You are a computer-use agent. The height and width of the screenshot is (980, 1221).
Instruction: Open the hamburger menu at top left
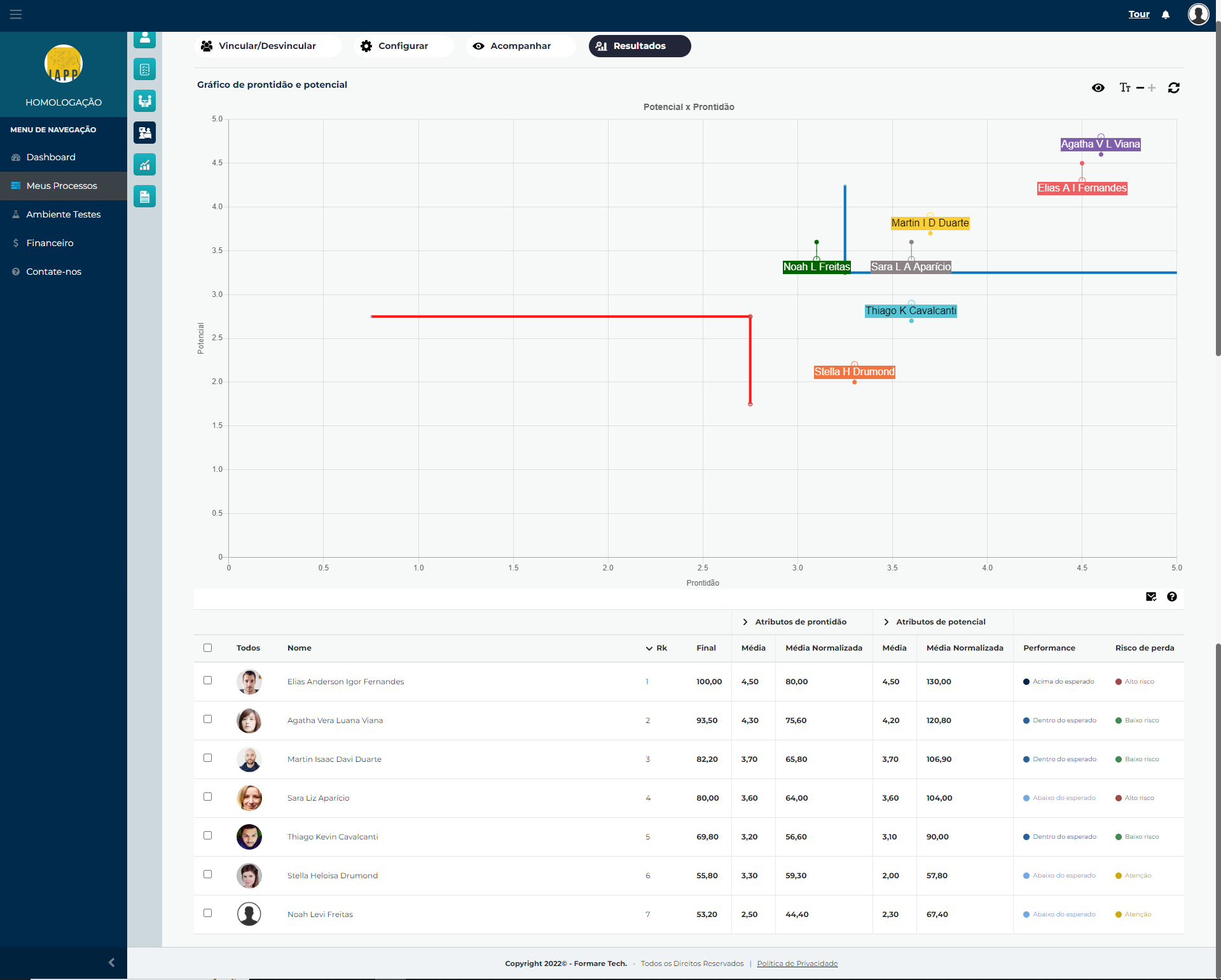(x=16, y=14)
